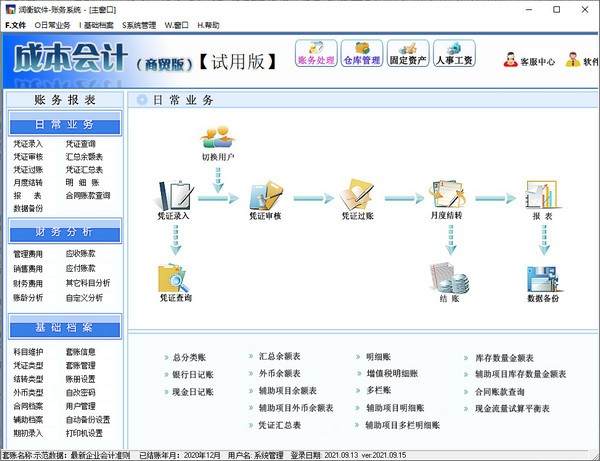Click the 用户名 status bar entry
The width and height of the screenshot is (600, 461).
[256, 455]
